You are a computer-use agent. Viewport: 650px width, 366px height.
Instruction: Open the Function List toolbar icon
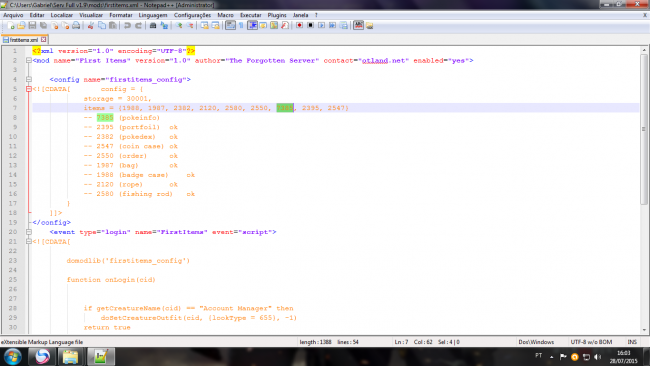coord(285,26)
